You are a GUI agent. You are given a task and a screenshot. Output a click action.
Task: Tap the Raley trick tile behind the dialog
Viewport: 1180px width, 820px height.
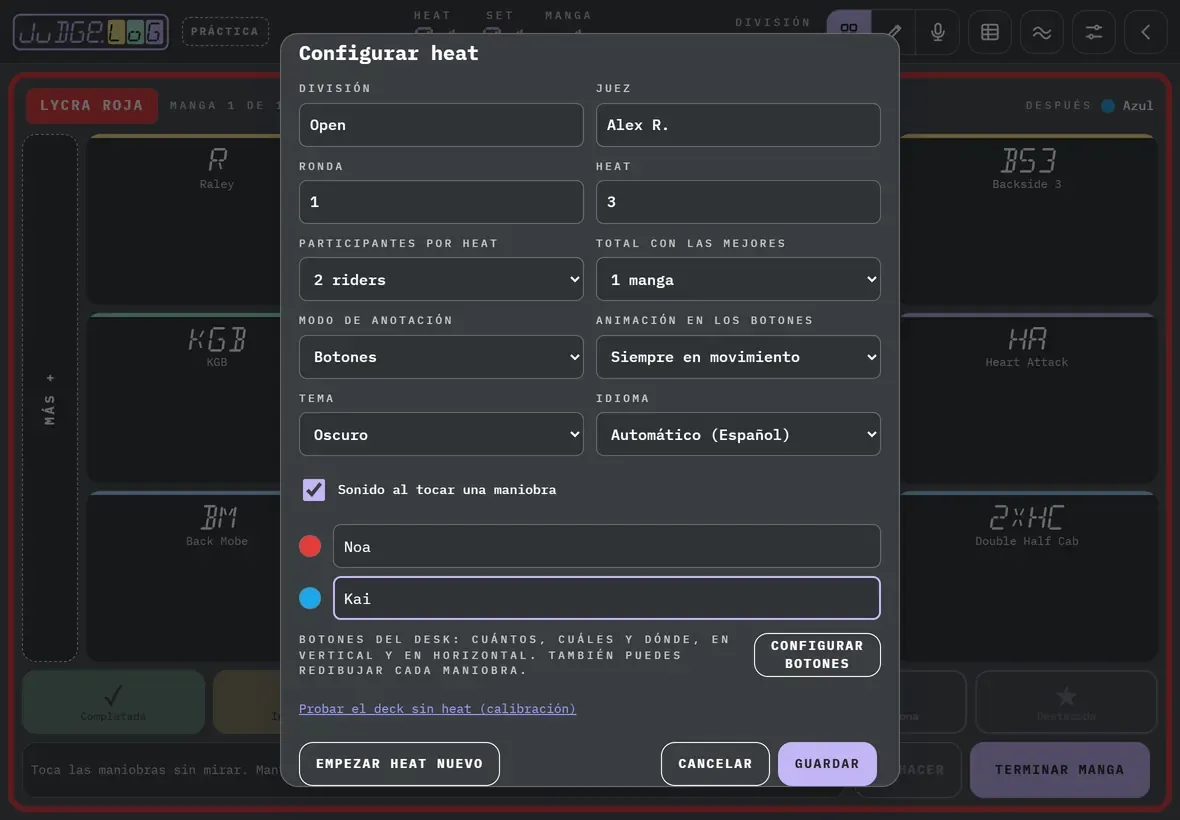tap(185, 220)
